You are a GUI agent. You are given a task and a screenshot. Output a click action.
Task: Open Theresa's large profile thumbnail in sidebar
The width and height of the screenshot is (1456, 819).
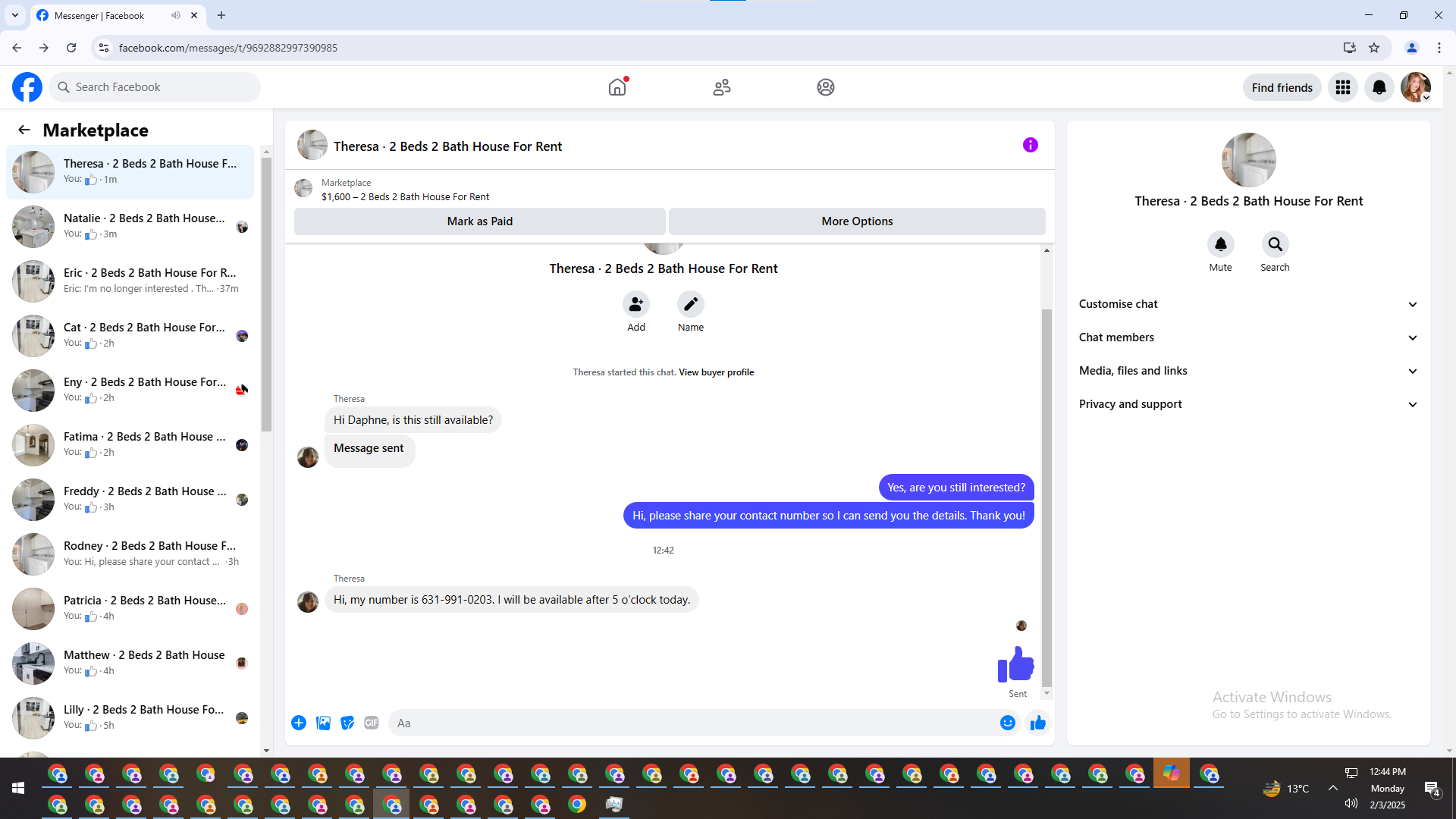[x=1248, y=160]
